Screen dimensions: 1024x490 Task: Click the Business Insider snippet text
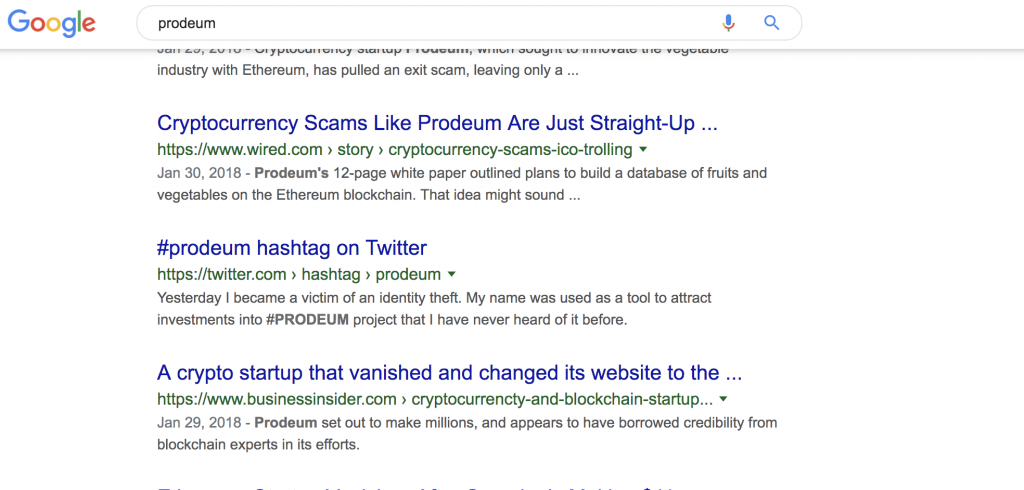[x=467, y=434]
